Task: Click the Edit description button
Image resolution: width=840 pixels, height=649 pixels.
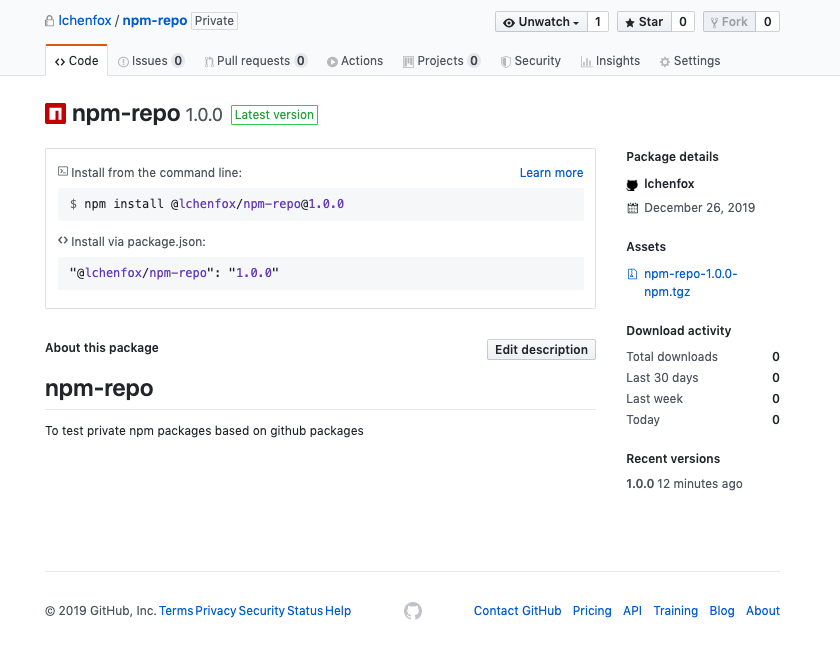Action: [541, 350]
